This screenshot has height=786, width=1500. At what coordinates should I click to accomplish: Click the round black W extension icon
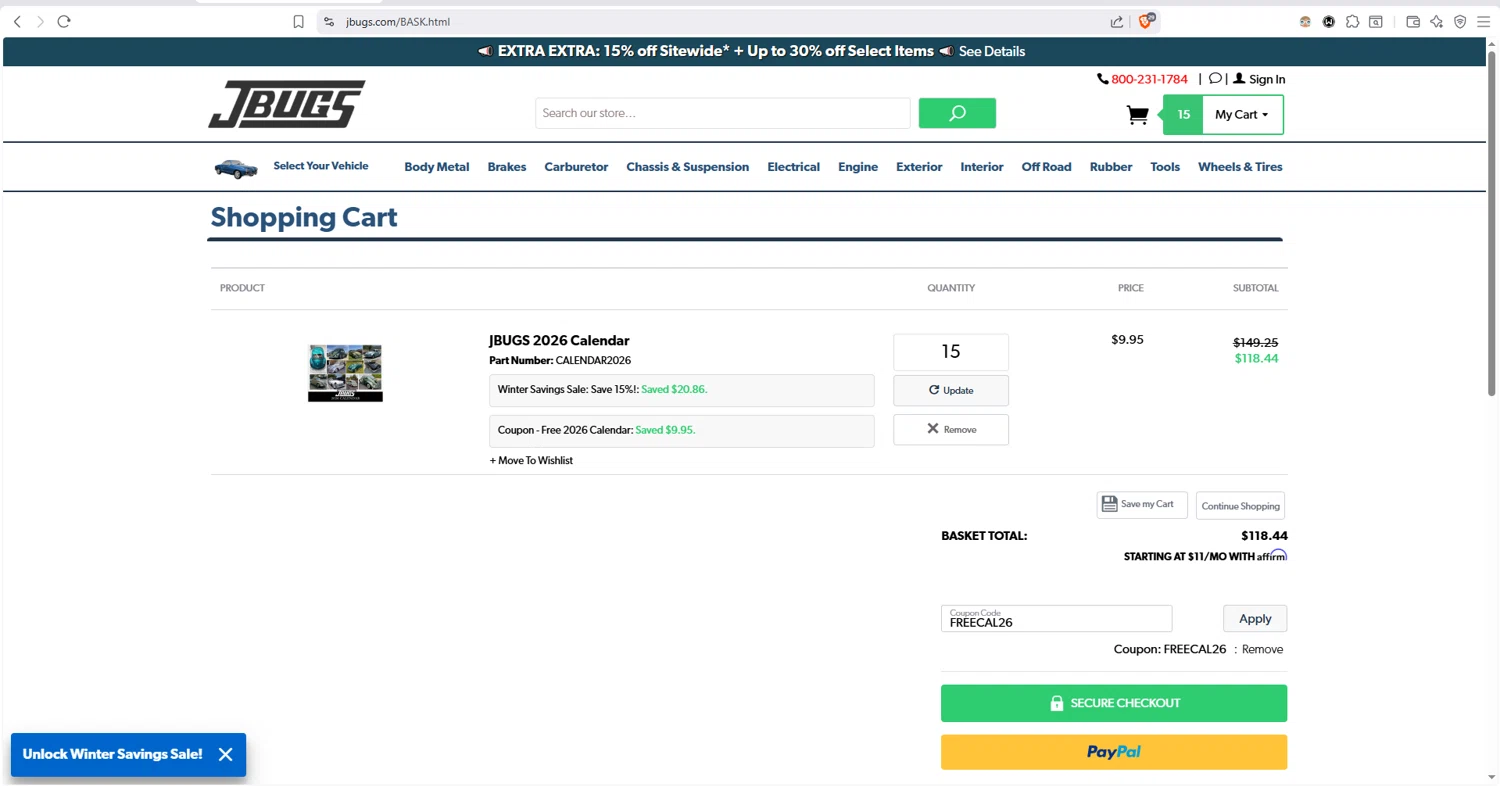[x=1329, y=21]
